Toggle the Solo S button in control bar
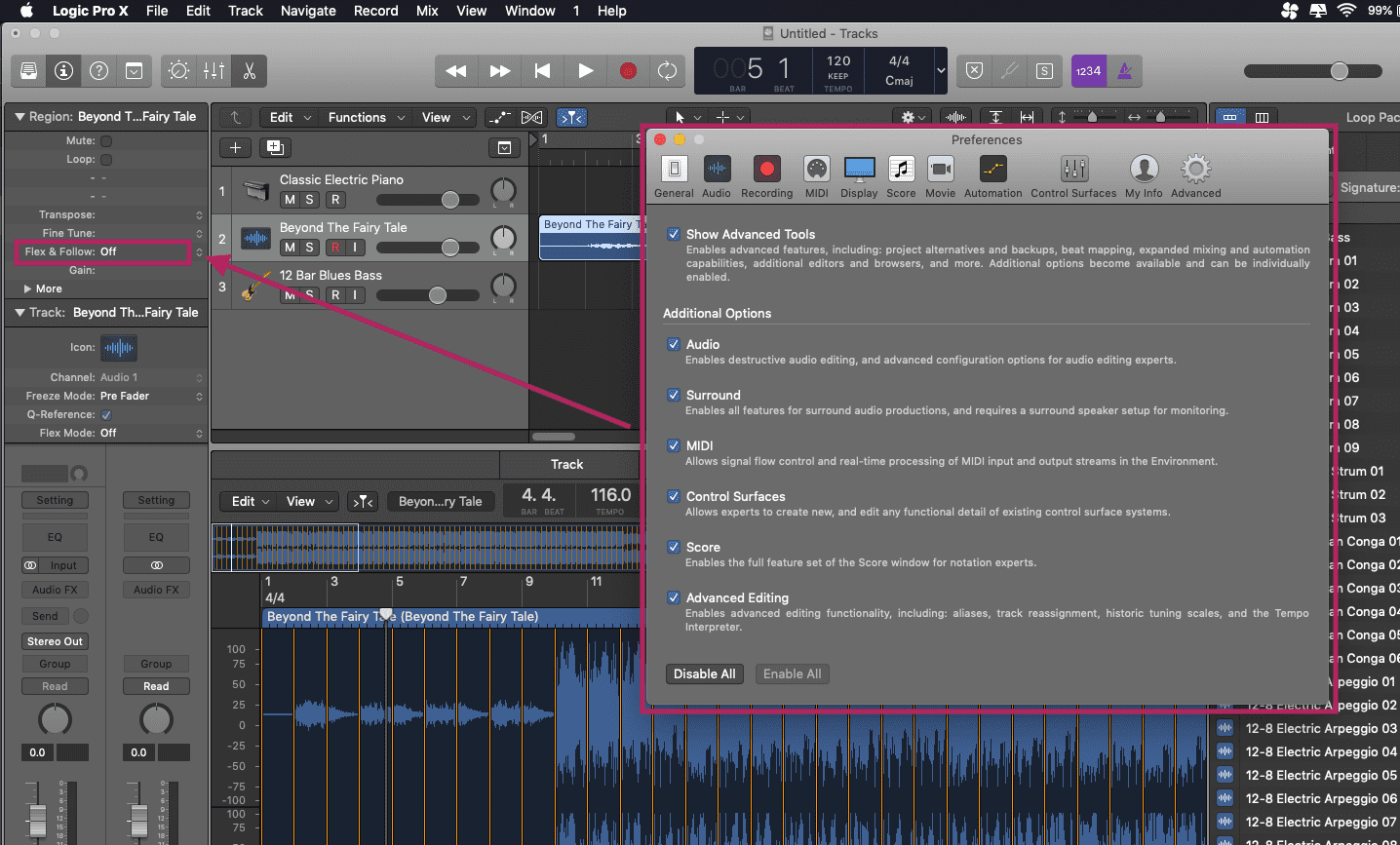The image size is (1400, 845). click(x=1044, y=71)
